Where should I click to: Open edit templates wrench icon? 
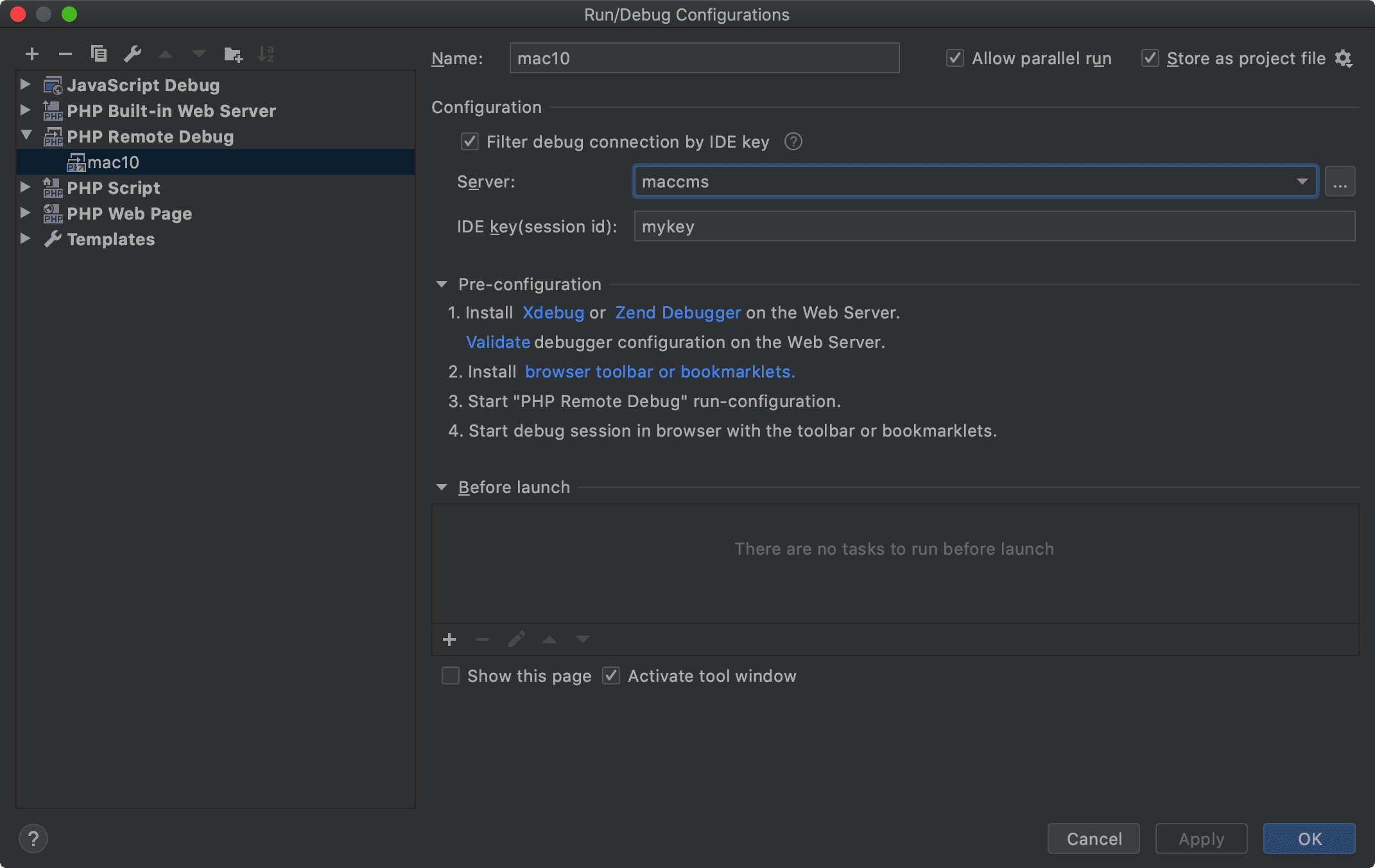[x=133, y=54]
